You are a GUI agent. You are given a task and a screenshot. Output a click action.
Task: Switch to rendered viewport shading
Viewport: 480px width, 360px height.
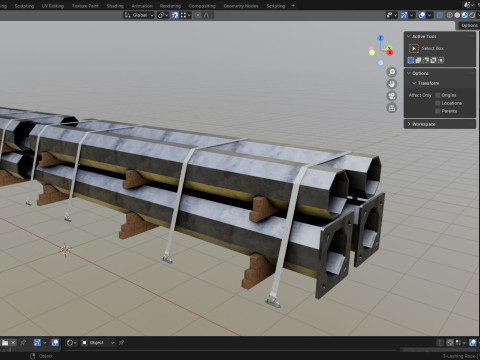click(472, 15)
